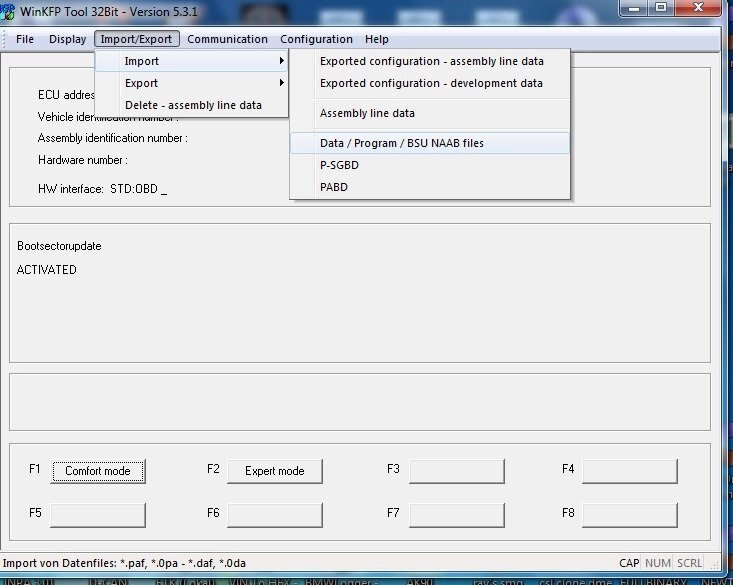Choose Exported configuration - assembly line data
The width and height of the screenshot is (733, 585).
click(431, 61)
